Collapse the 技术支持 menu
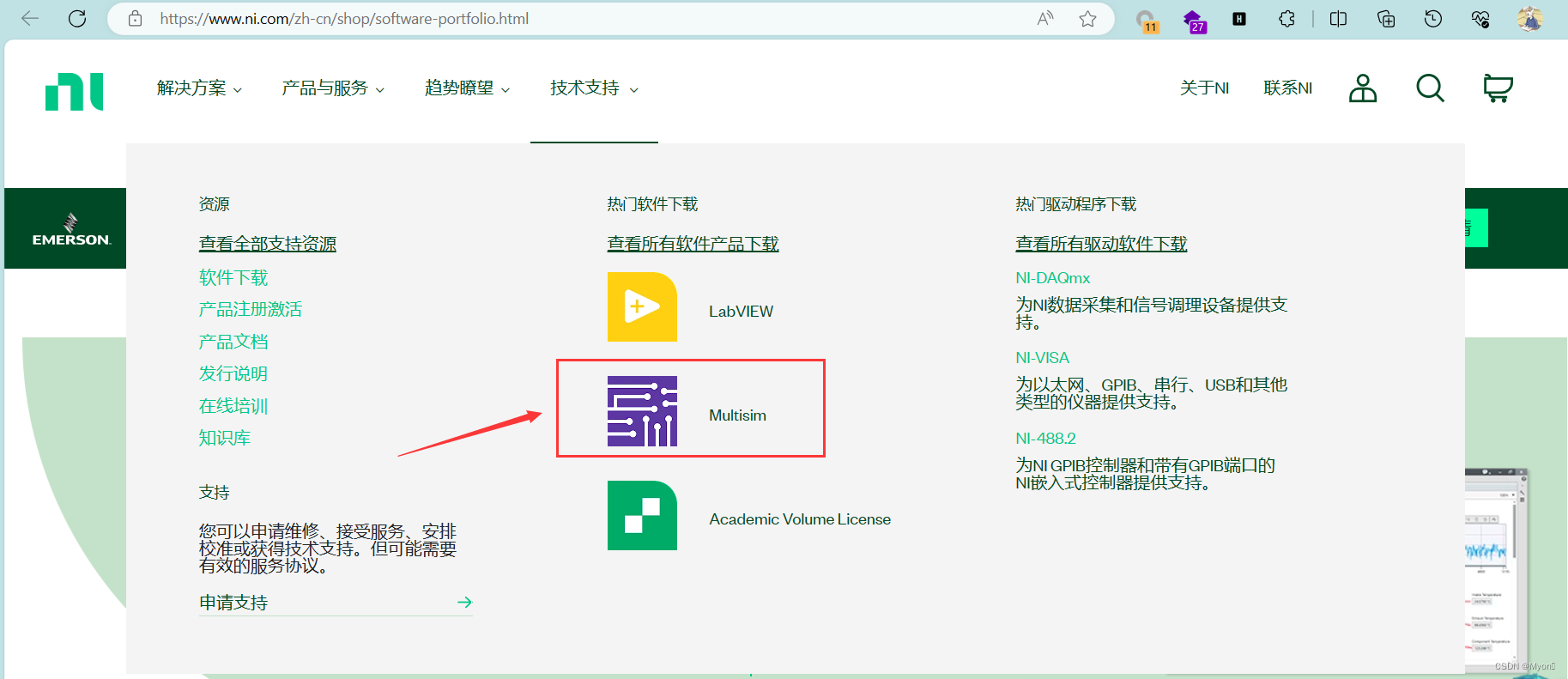Screen dimensions: 1568x679 coord(594,88)
